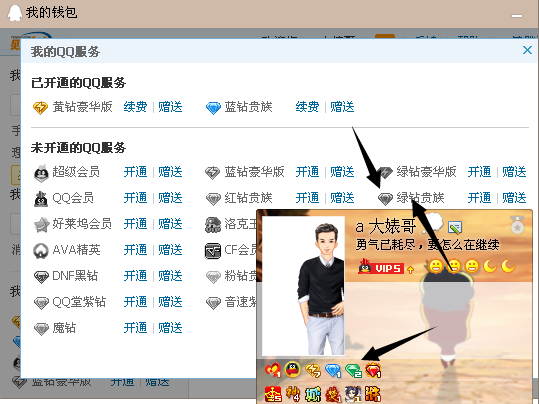Click the 蓝钻贵族 blue diamond icon

coord(213,108)
